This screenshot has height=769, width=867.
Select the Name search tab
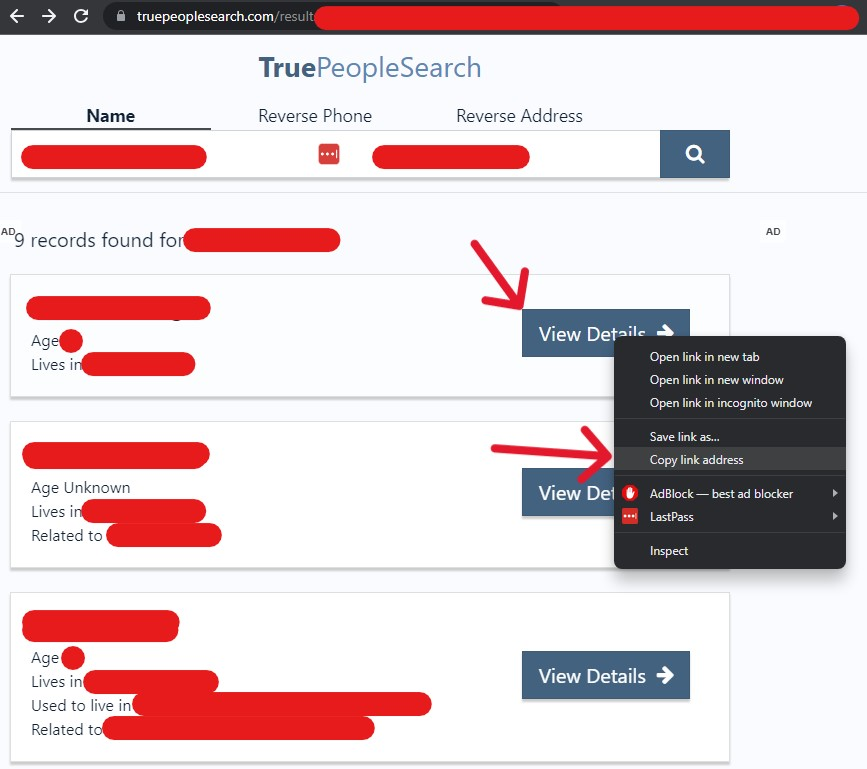111,116
